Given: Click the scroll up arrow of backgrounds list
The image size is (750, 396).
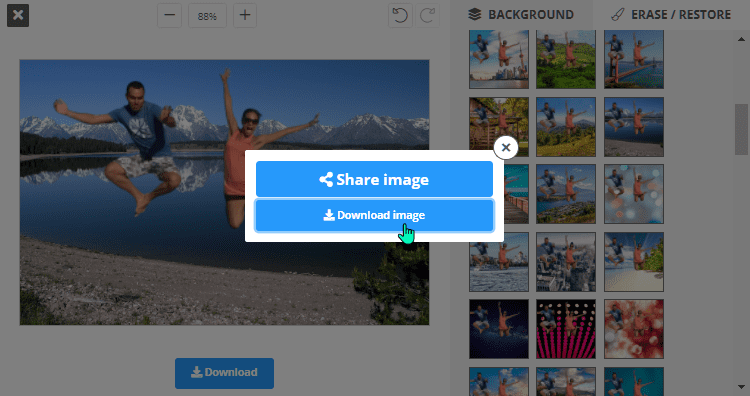Looking at the screenshot, I should (741, 39).
